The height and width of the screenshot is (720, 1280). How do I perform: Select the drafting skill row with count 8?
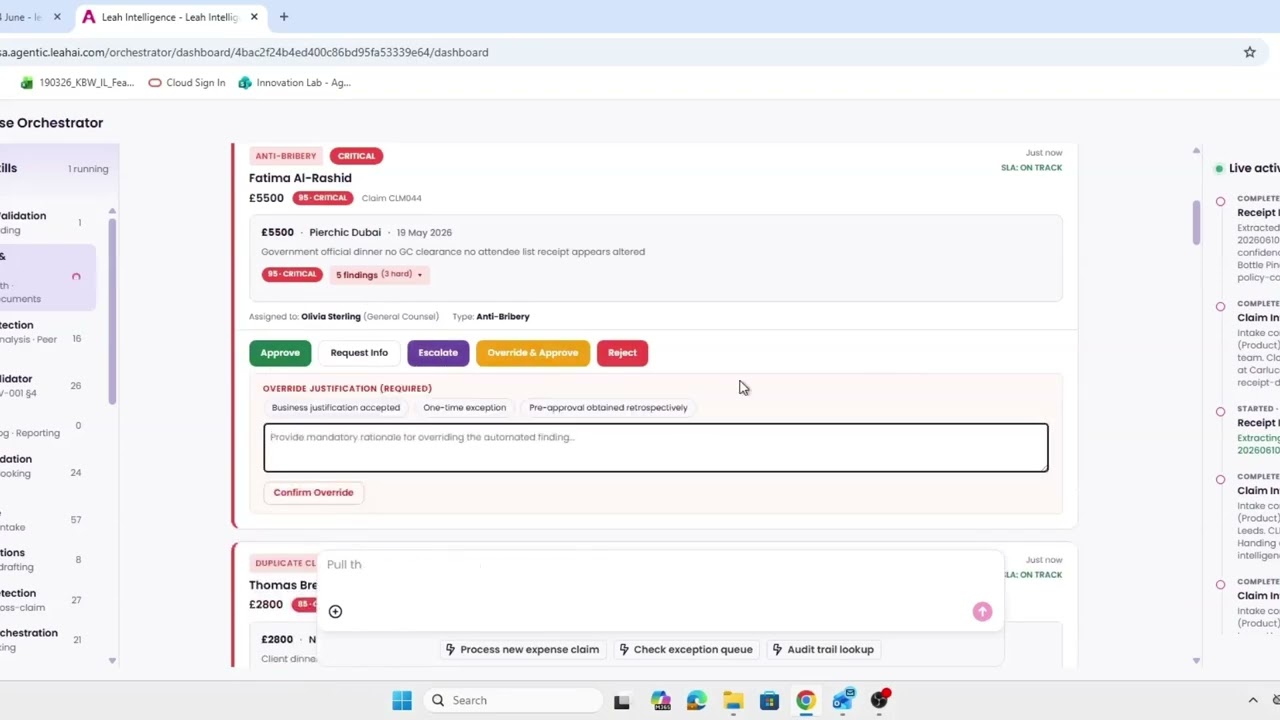[48, 559]
